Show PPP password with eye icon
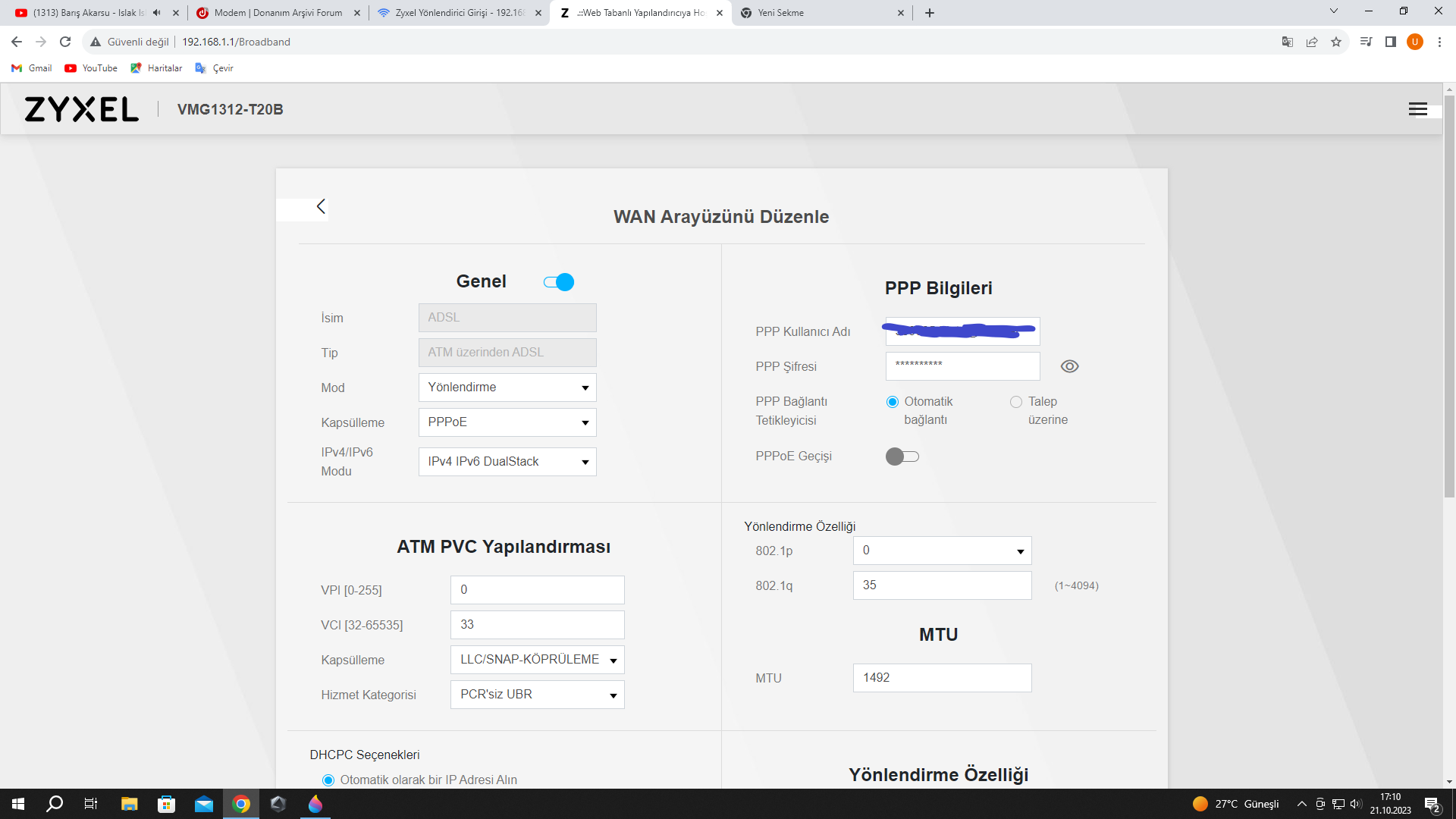The image size is (1456, 819). pyautogui.click(x=1069, y=366)
